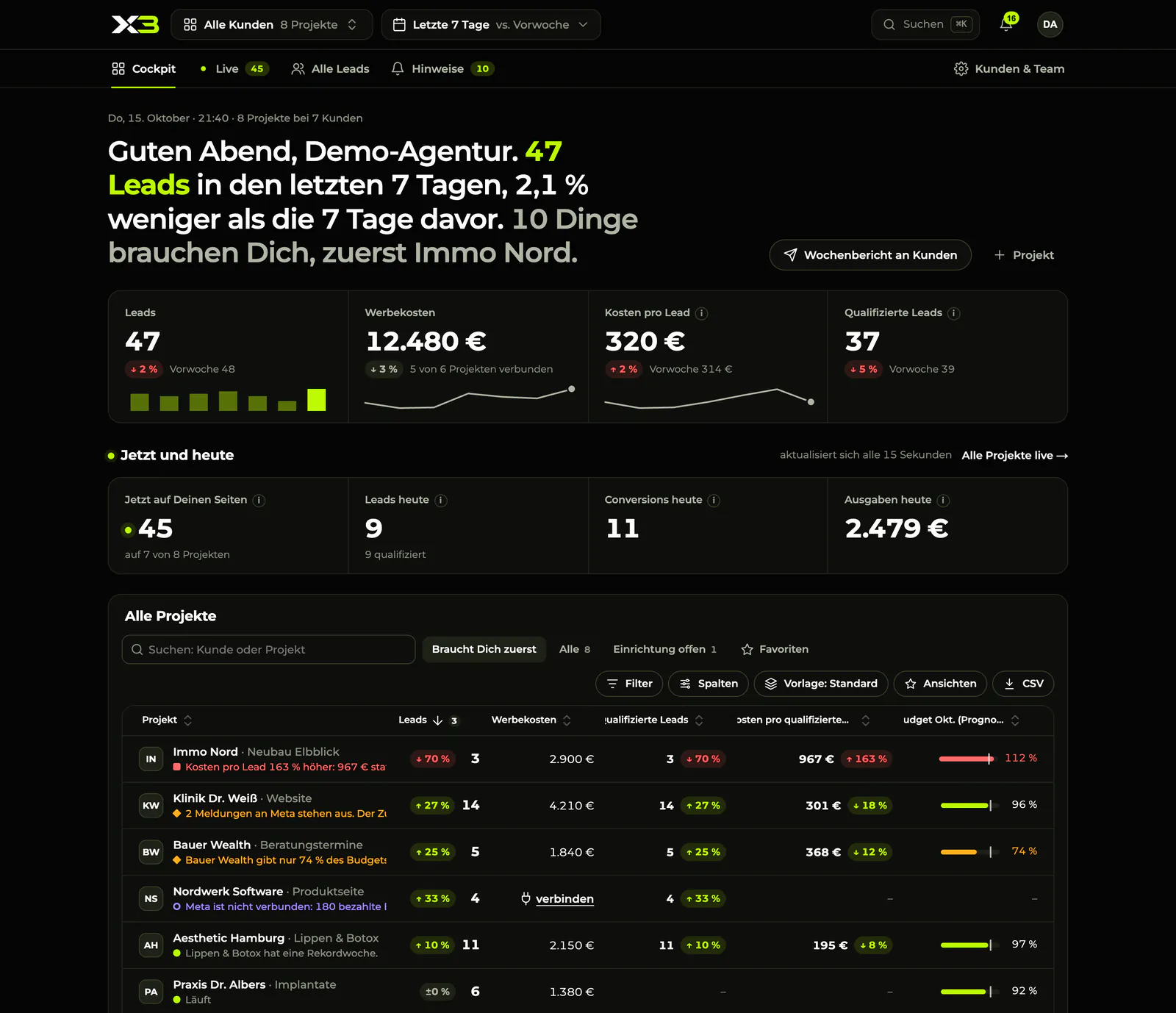
Task: Add a new Projekt
Action: [x=1024, y=255]
